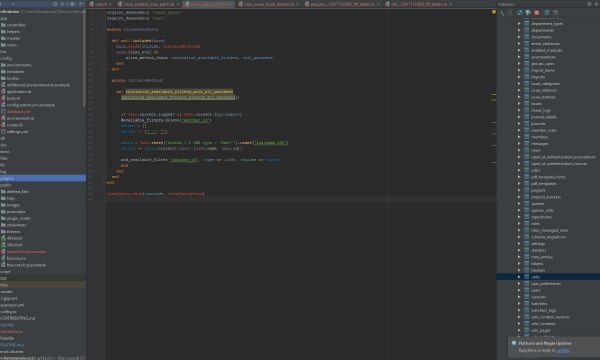Open Project panel settings gear
Image resolution: width=600 pixels, height=360 pixels.
click(72, 4)
